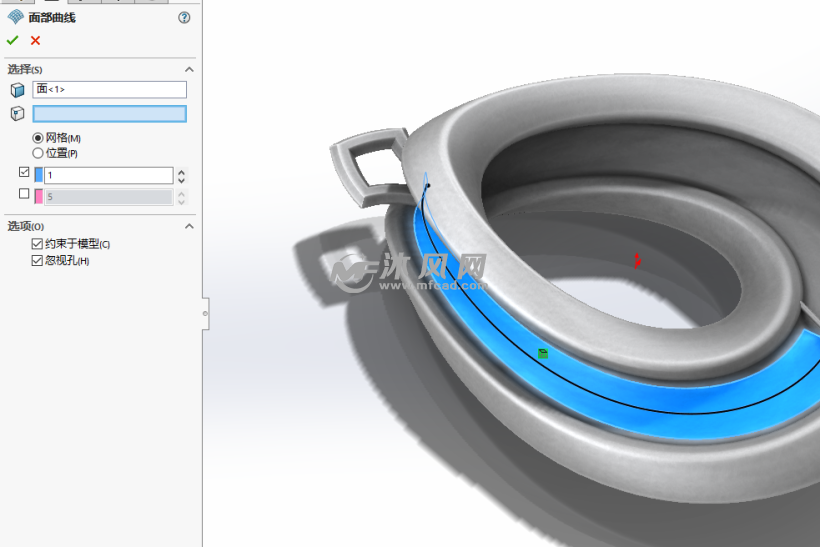Open help for 面部曲线 panel
Image resolution: width=820 pixels, height=547 pixels.
click(184, 18)
